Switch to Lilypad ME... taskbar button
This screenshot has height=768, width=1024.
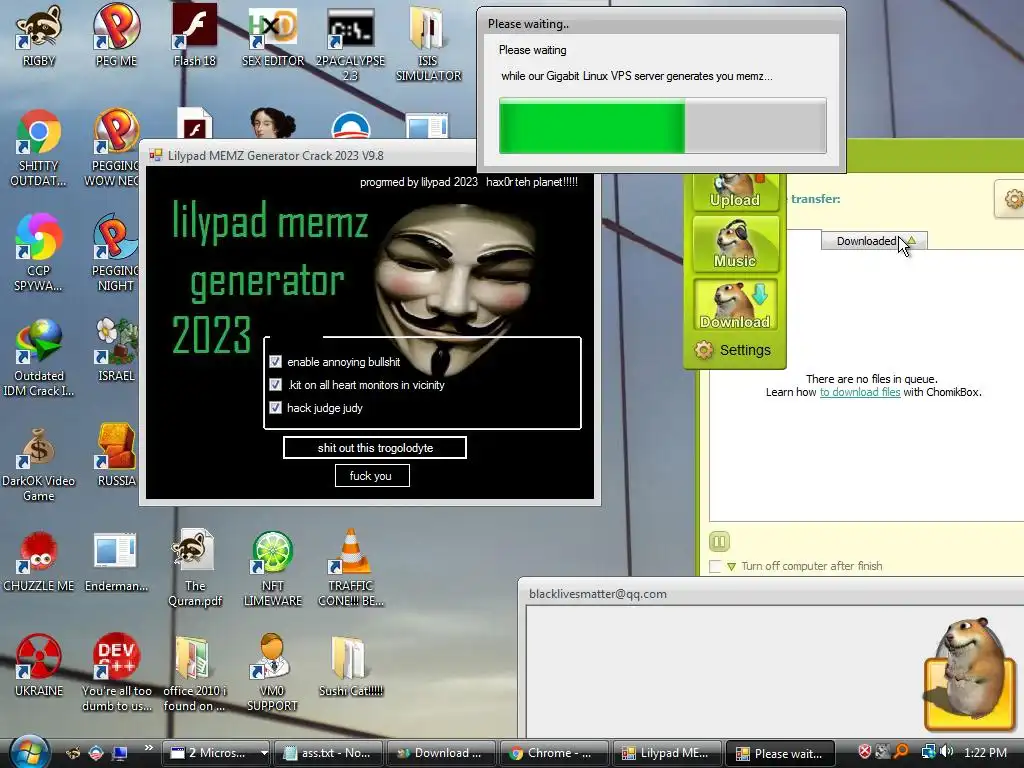(x=667, y=753)
